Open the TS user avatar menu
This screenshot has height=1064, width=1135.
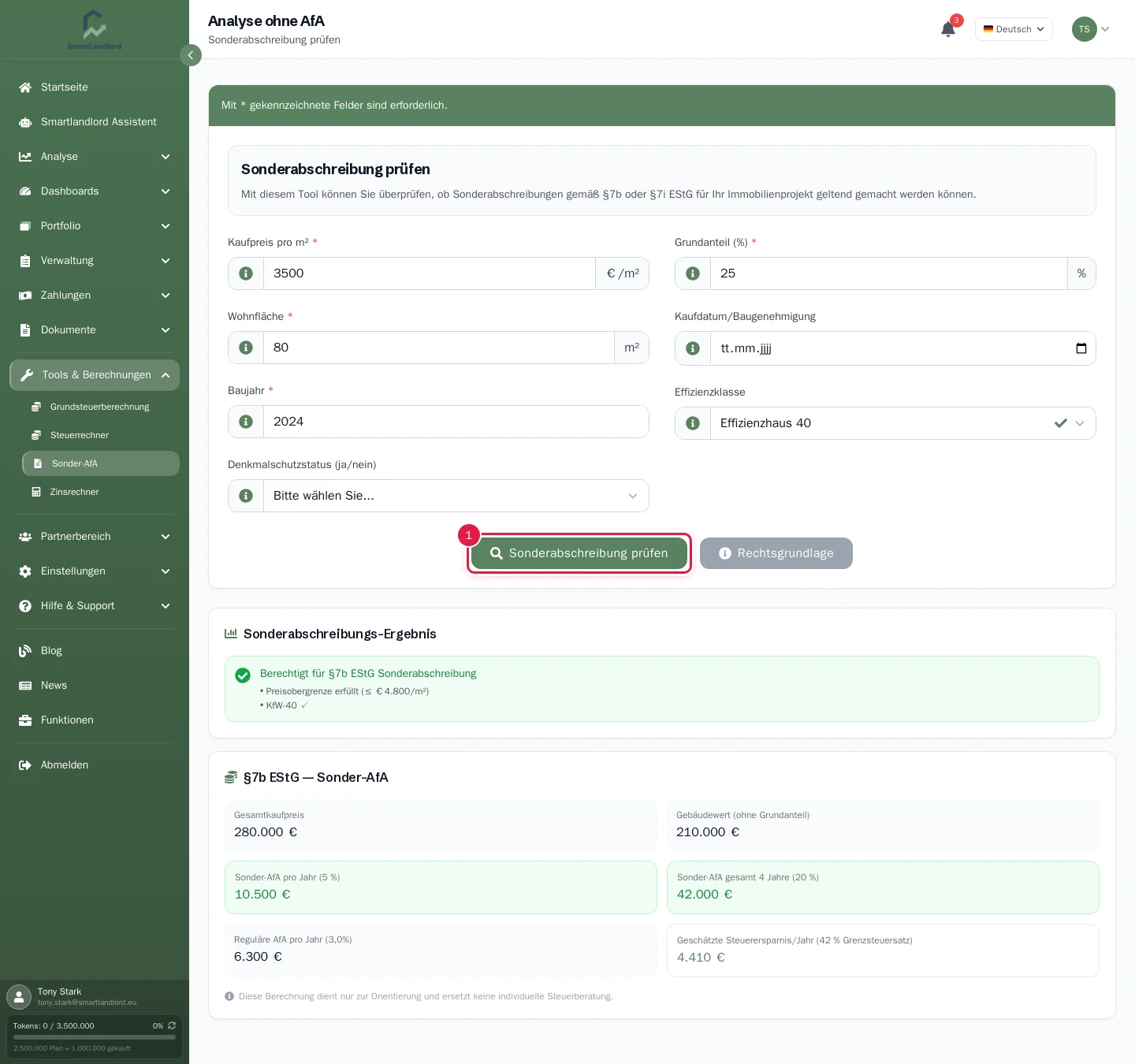pos(1091,29)
